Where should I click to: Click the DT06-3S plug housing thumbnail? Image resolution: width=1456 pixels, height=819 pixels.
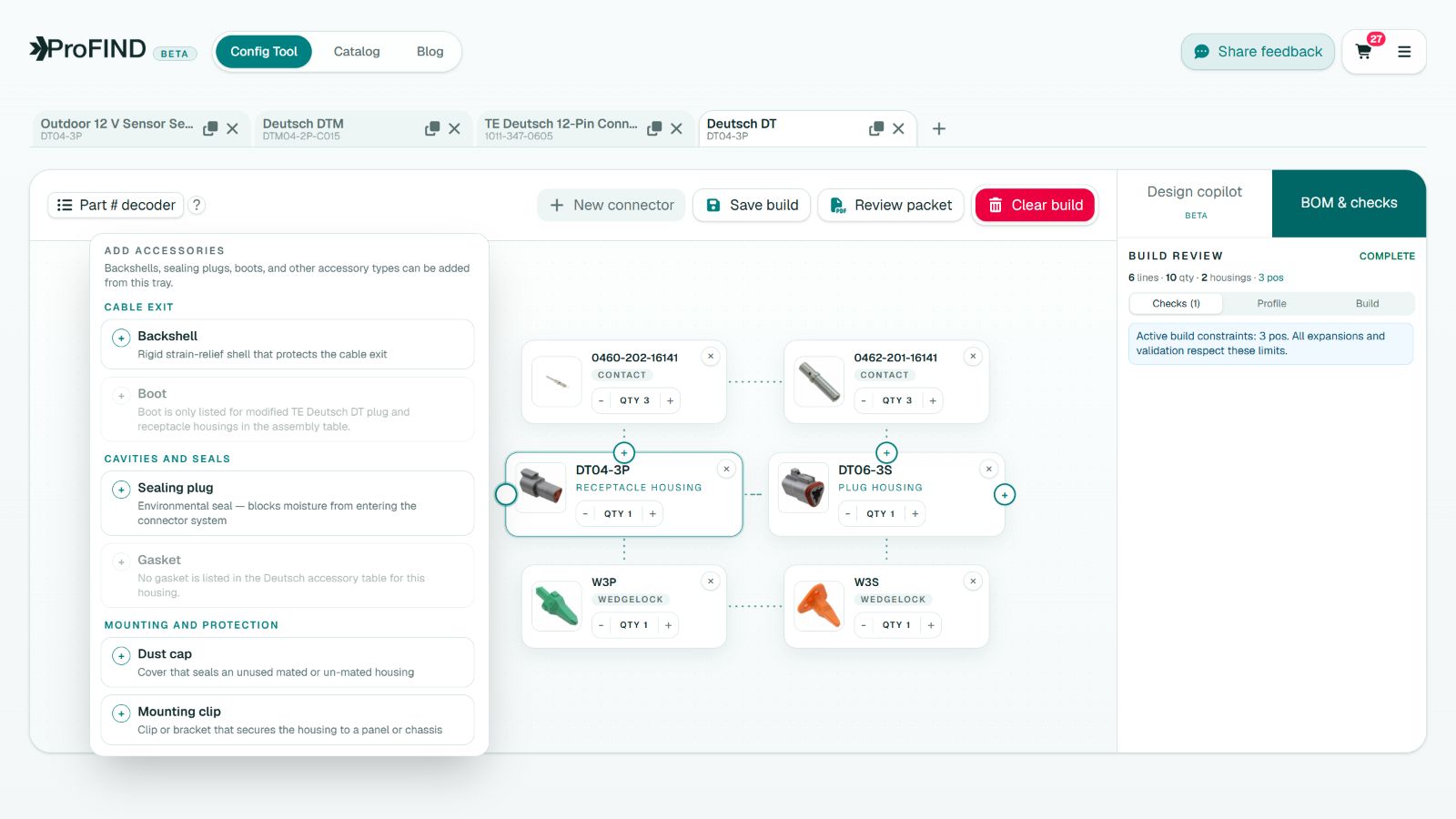(x=804, y=487)
